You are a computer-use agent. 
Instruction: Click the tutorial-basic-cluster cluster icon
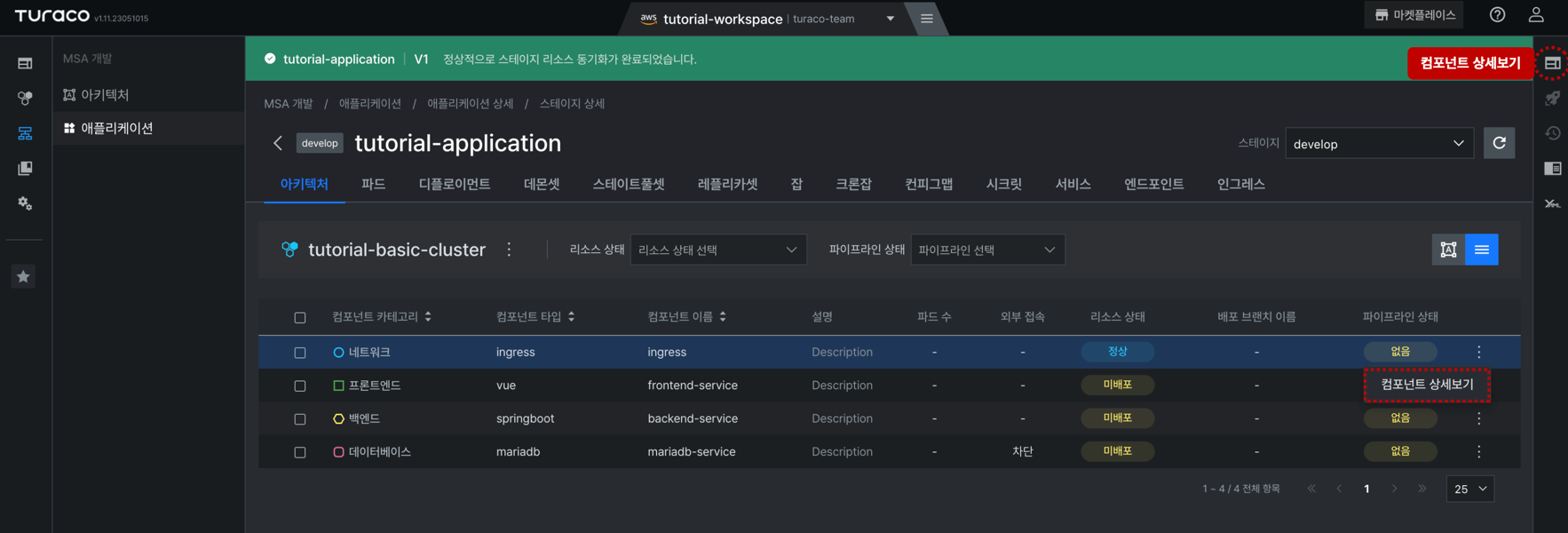click(x=289, y=250)
